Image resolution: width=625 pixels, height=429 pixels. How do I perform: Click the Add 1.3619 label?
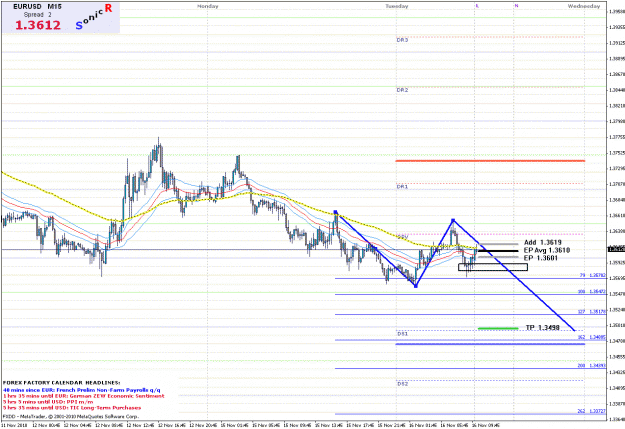pos(542,242)
